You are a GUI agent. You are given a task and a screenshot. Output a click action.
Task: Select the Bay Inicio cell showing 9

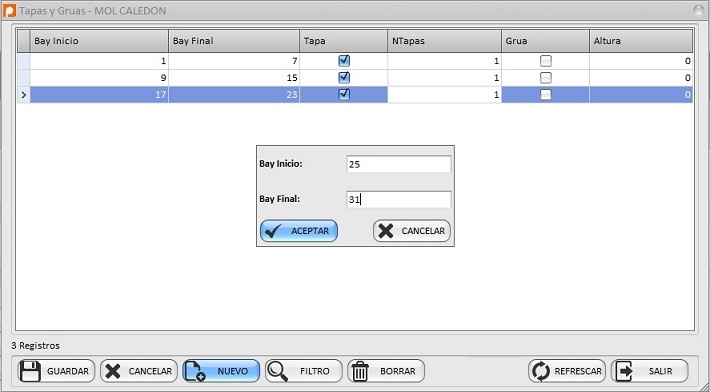click(99, 77)
